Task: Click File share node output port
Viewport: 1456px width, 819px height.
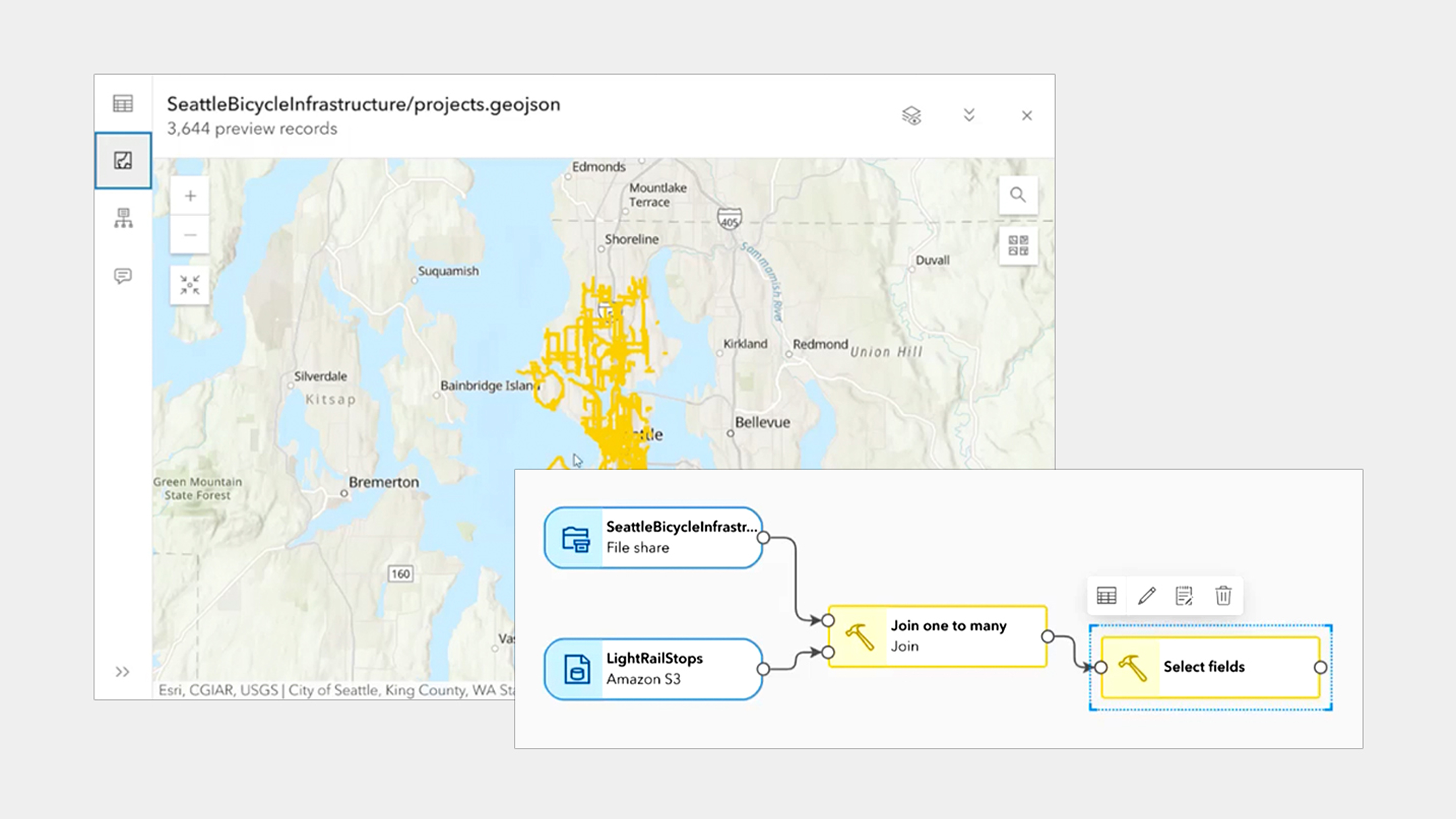Action: (x=763, y=538)
